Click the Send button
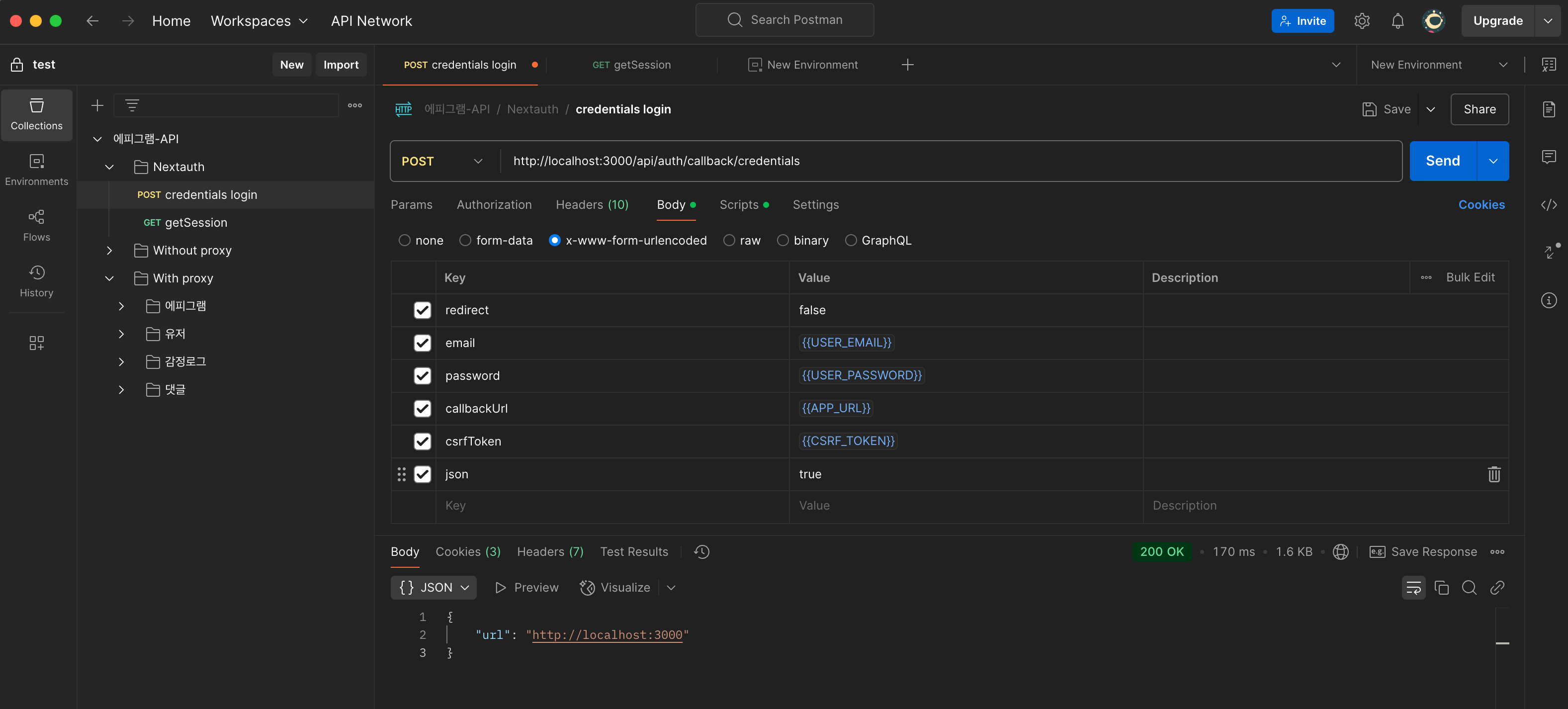 pos(1442,161)
